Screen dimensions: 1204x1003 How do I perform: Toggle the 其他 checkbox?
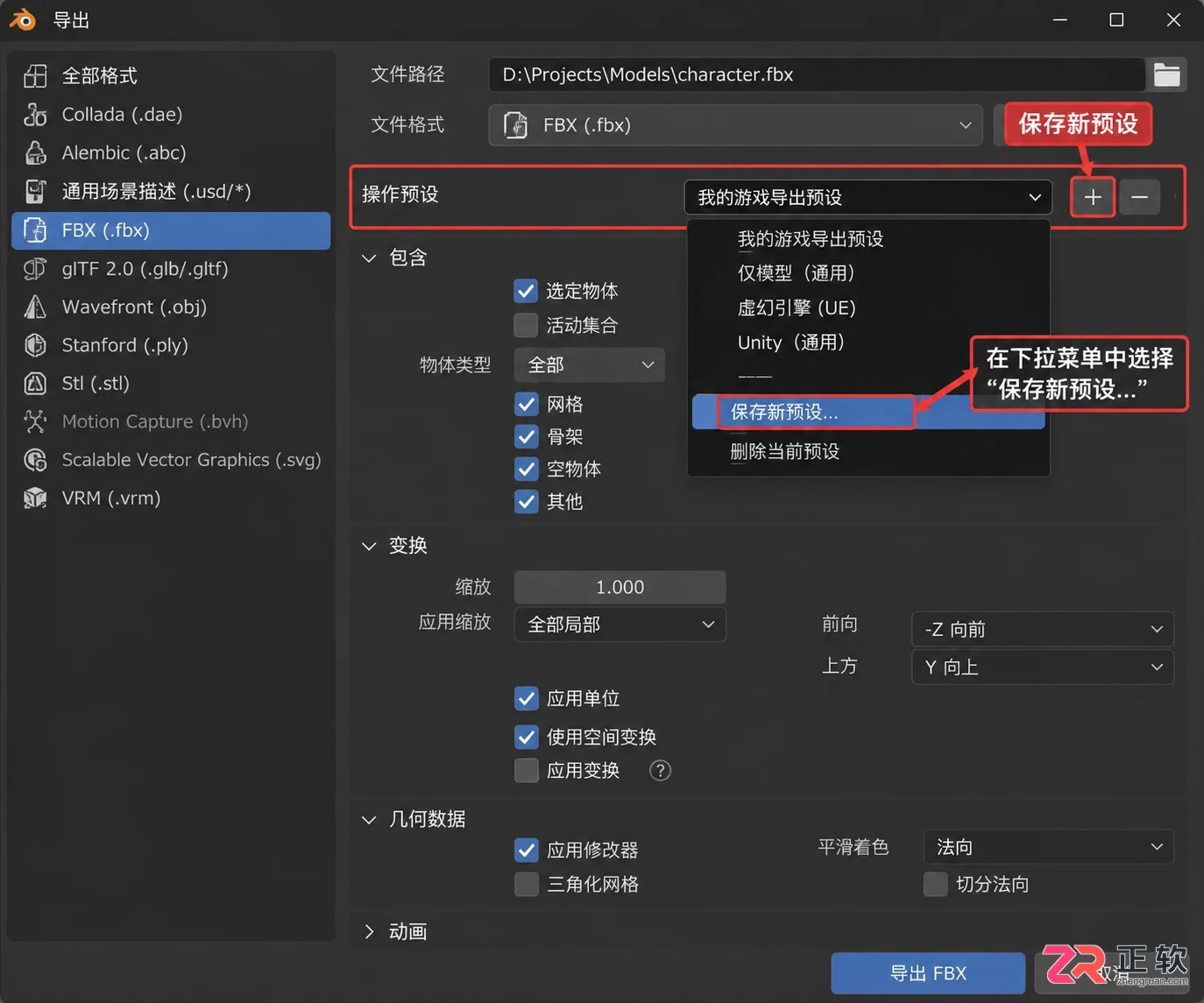coord(527,501)
